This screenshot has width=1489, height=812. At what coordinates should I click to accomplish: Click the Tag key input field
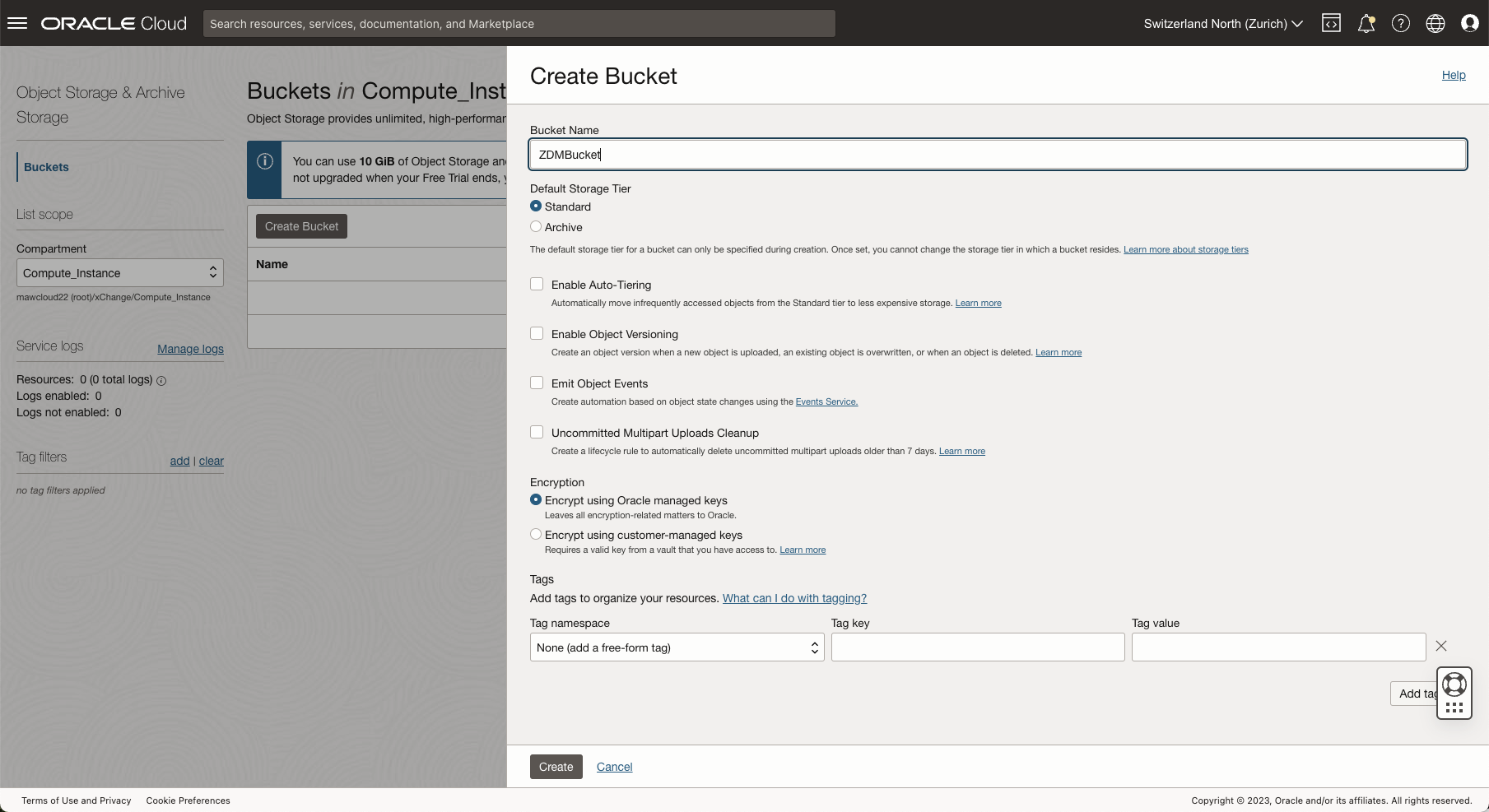pyautogui.click(x=977, y=647)
